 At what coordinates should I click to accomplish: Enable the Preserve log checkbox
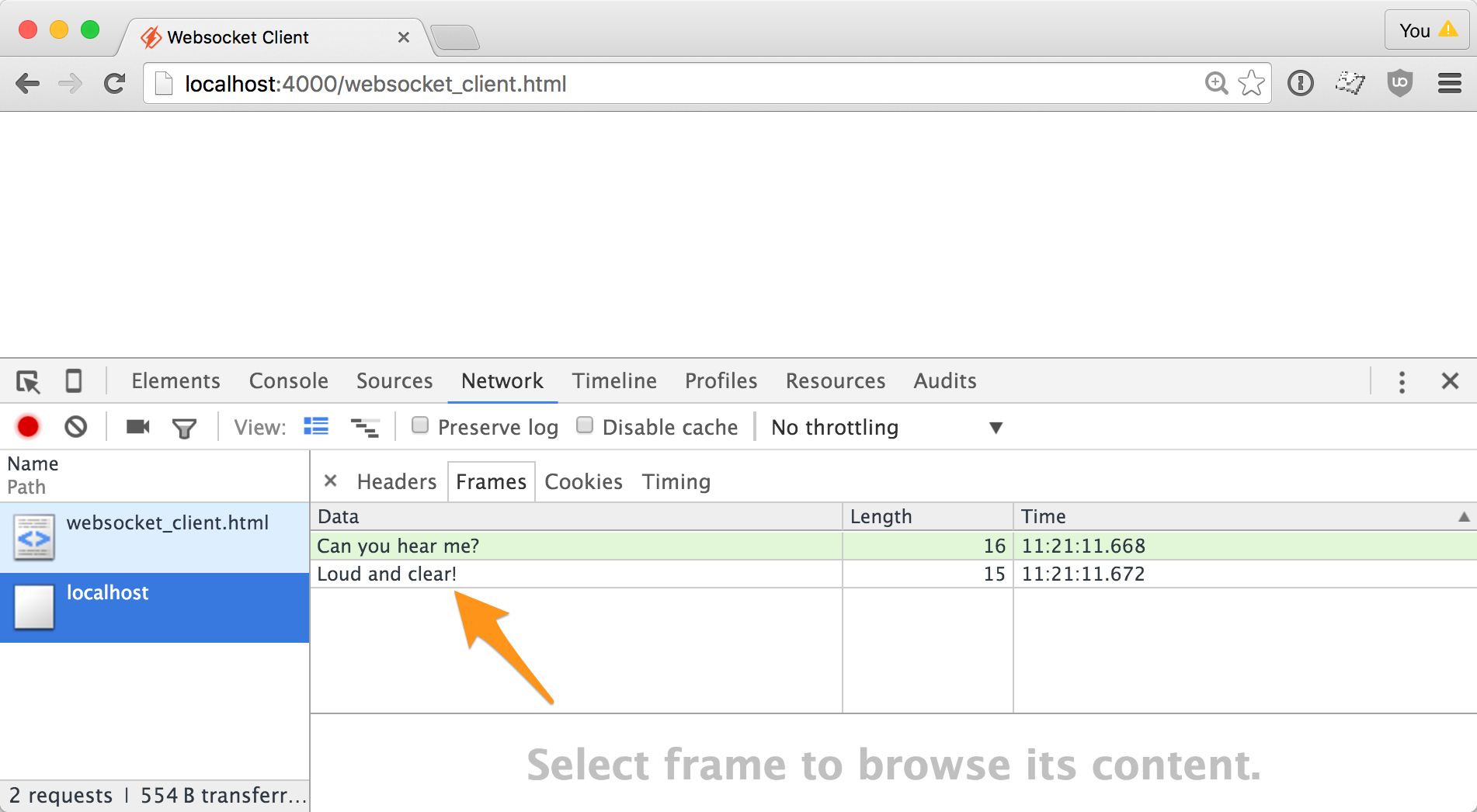[420, 425]
